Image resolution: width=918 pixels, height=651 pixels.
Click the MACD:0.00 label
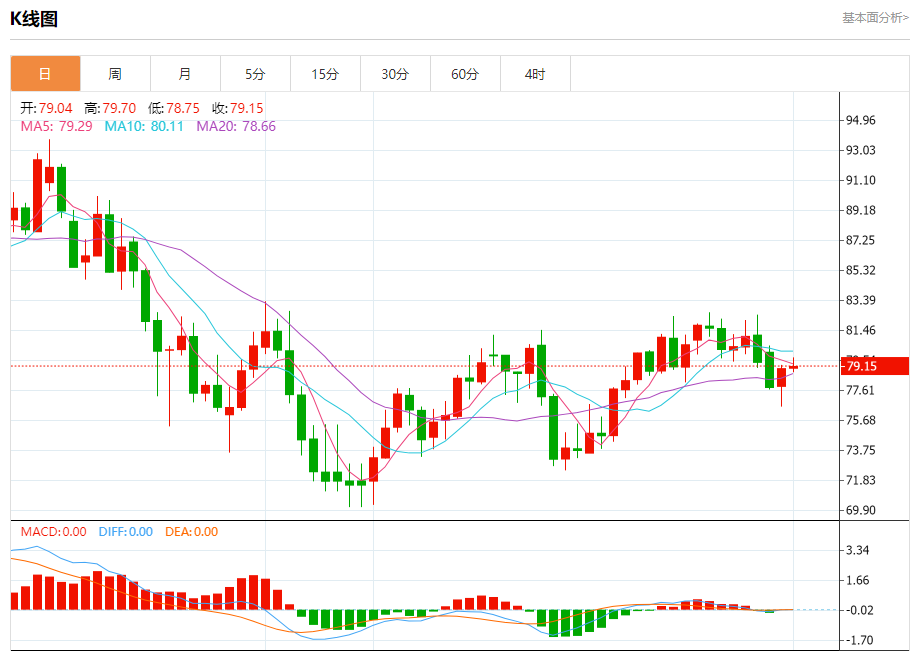click(x=53, y=532)
